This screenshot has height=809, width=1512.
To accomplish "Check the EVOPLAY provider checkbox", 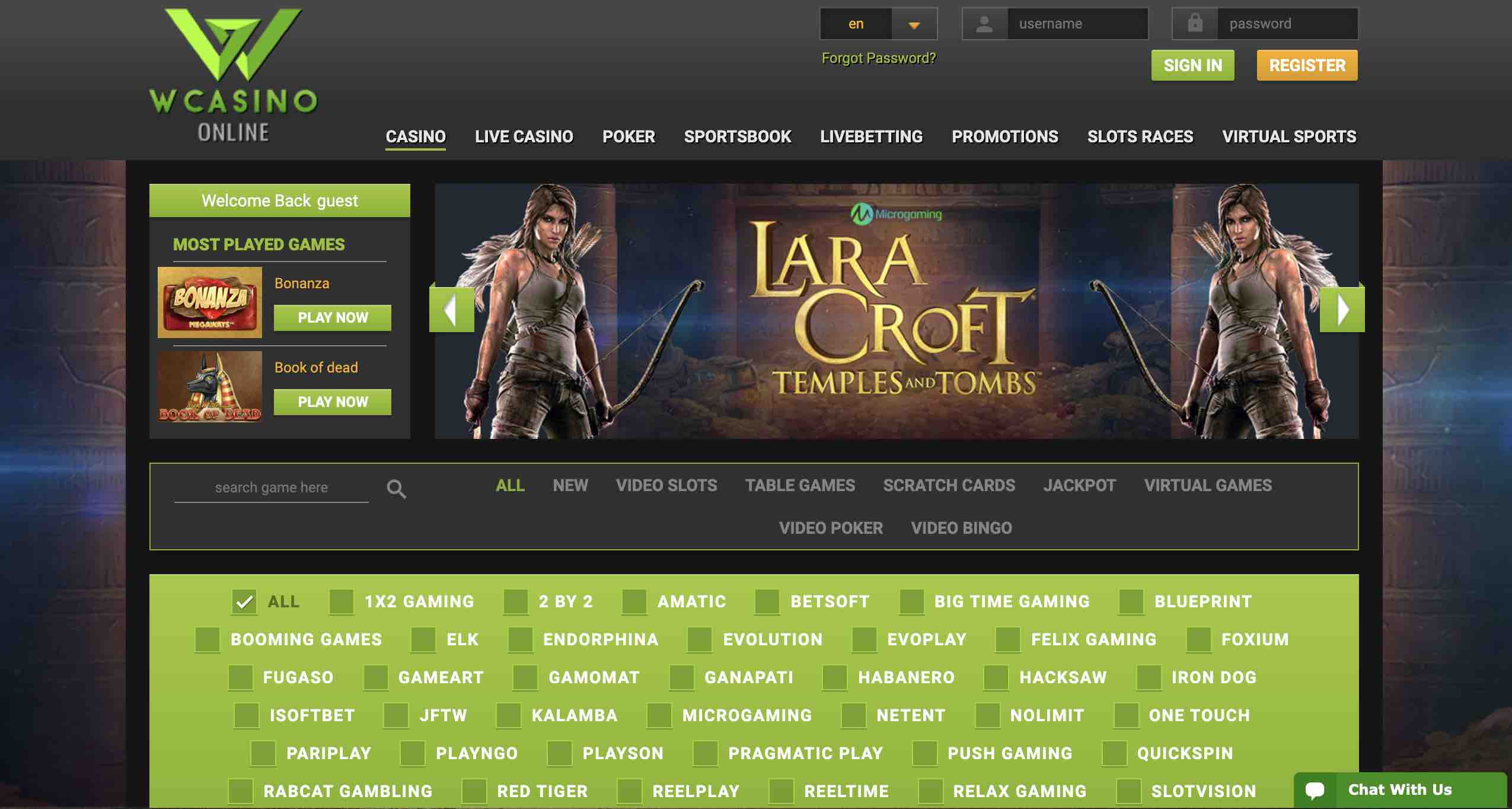I will (864, 639).
